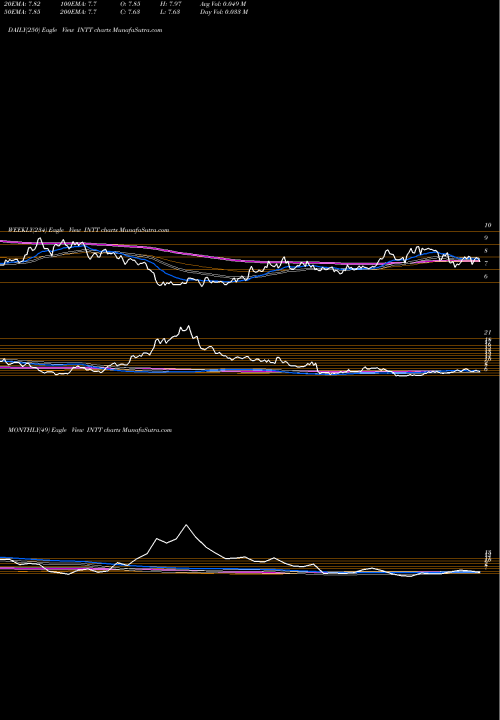Click the 20EMA value text

coord(21,4)
